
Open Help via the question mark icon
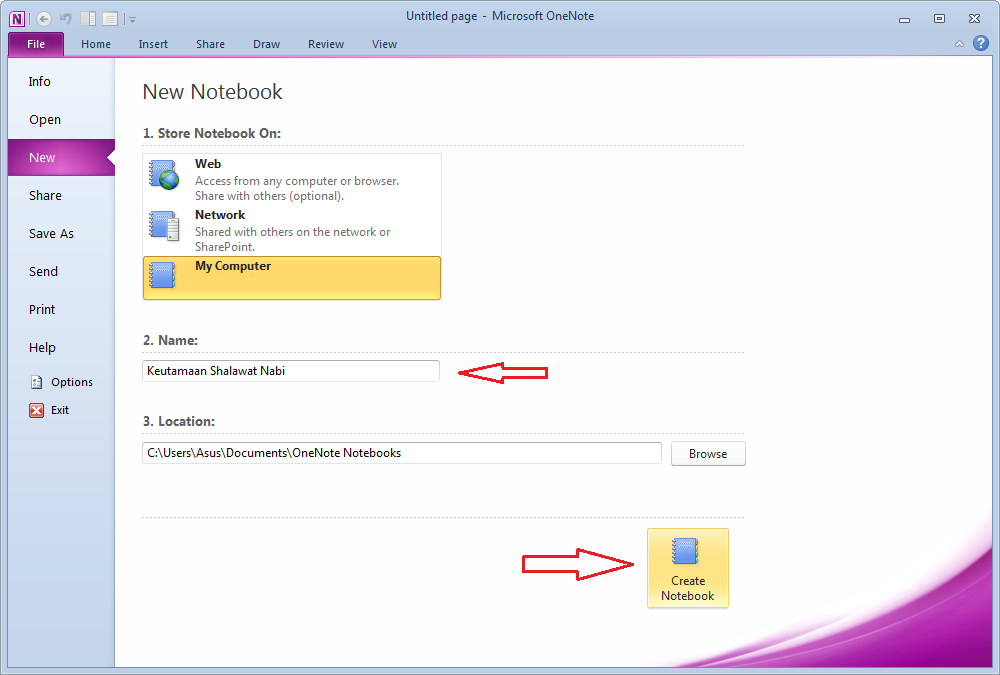point(981,43)
